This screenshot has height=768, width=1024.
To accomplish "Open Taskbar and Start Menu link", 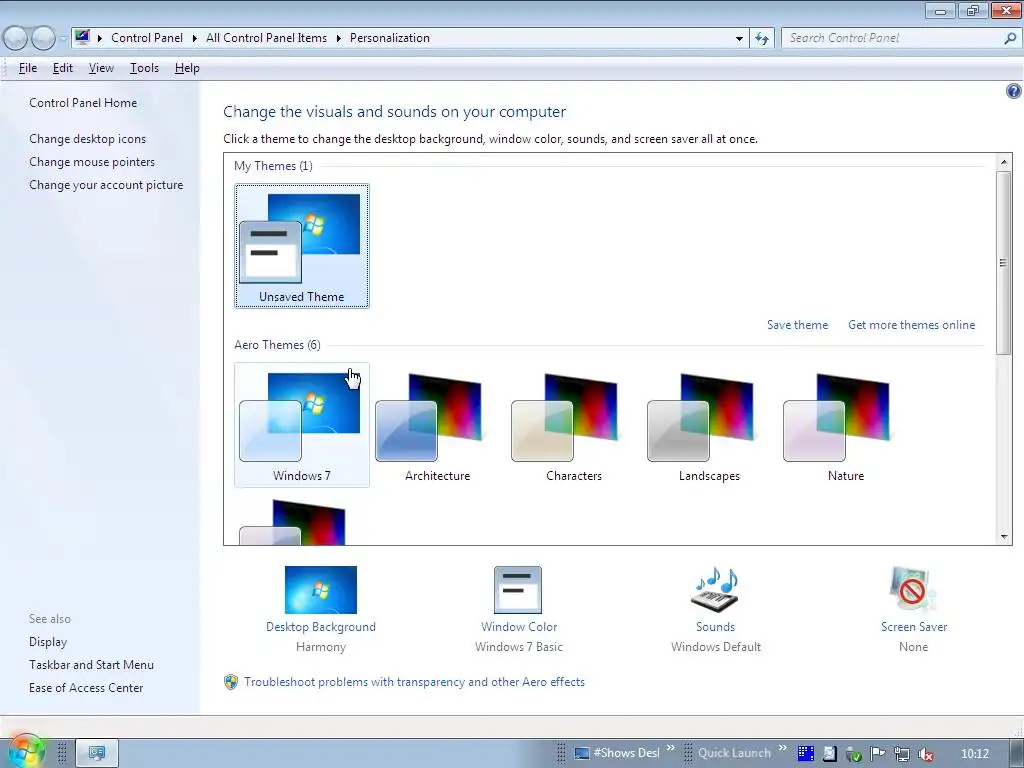I will [x=91, y=665].
